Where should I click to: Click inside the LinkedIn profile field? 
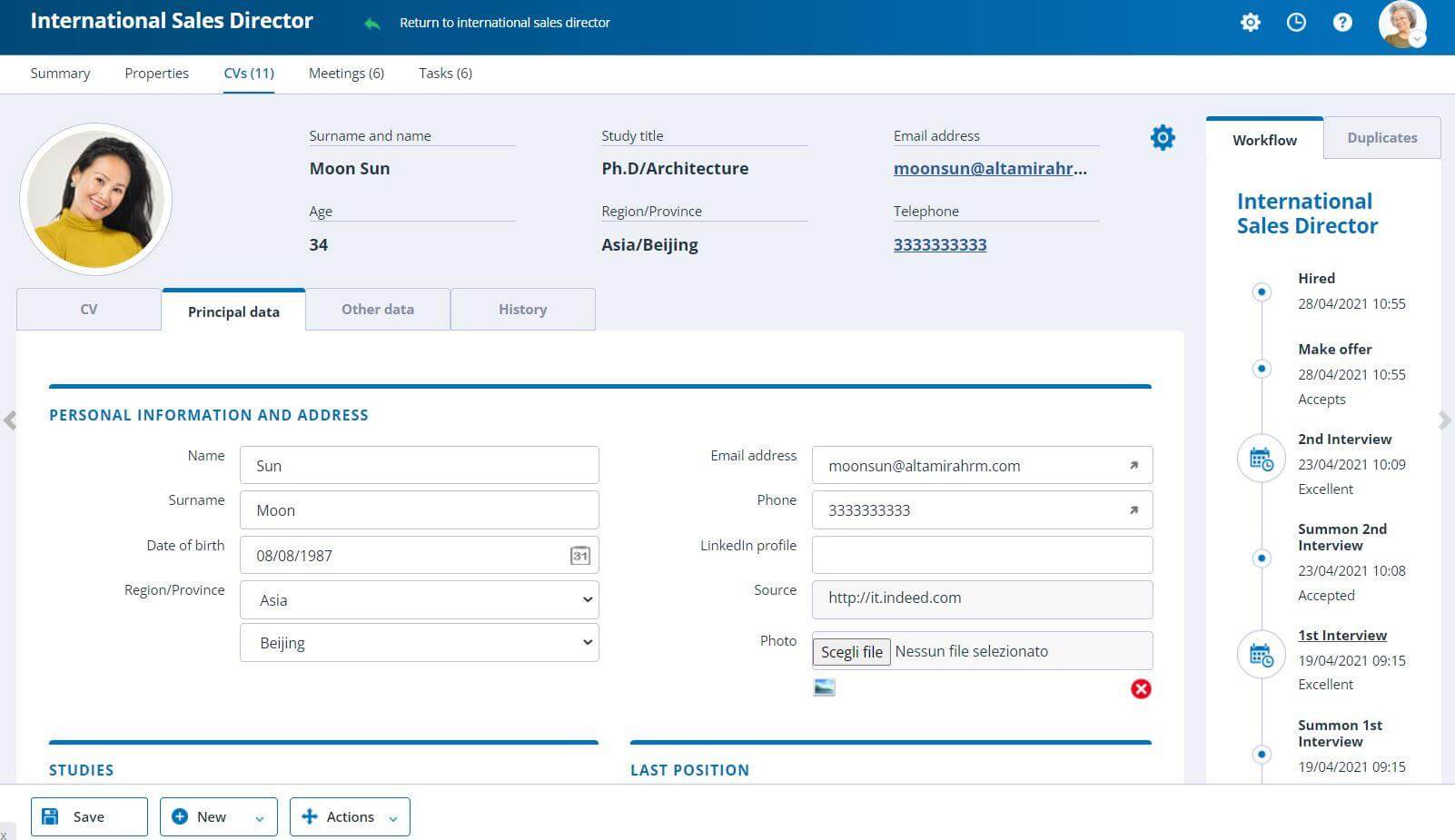pyautogui.click(x=982, y=554)
